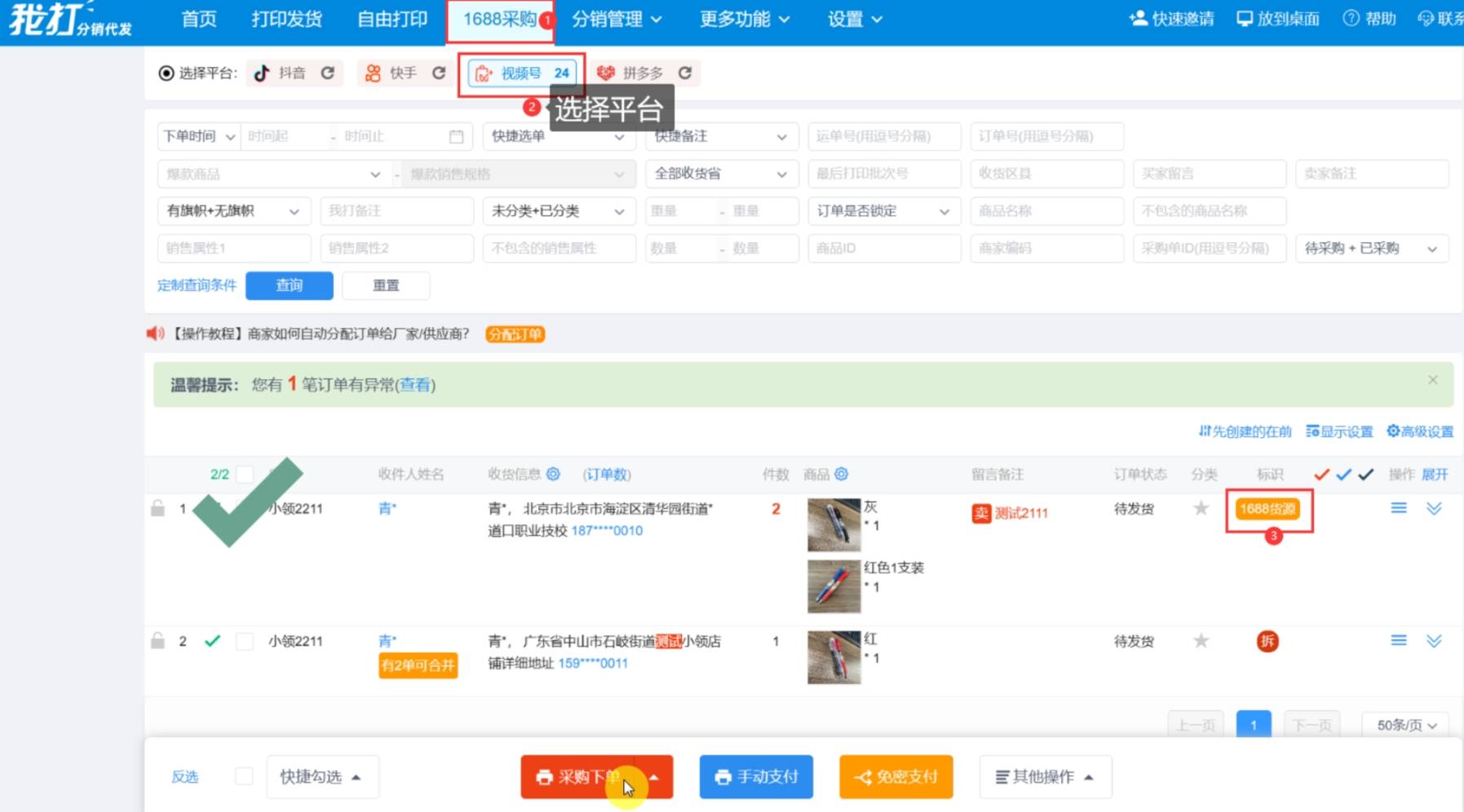The height and width of the screenshot is (812, 1464).
Task: Open the 分销管理 menu
Action: pyautogui.click(x=616, y=20)
